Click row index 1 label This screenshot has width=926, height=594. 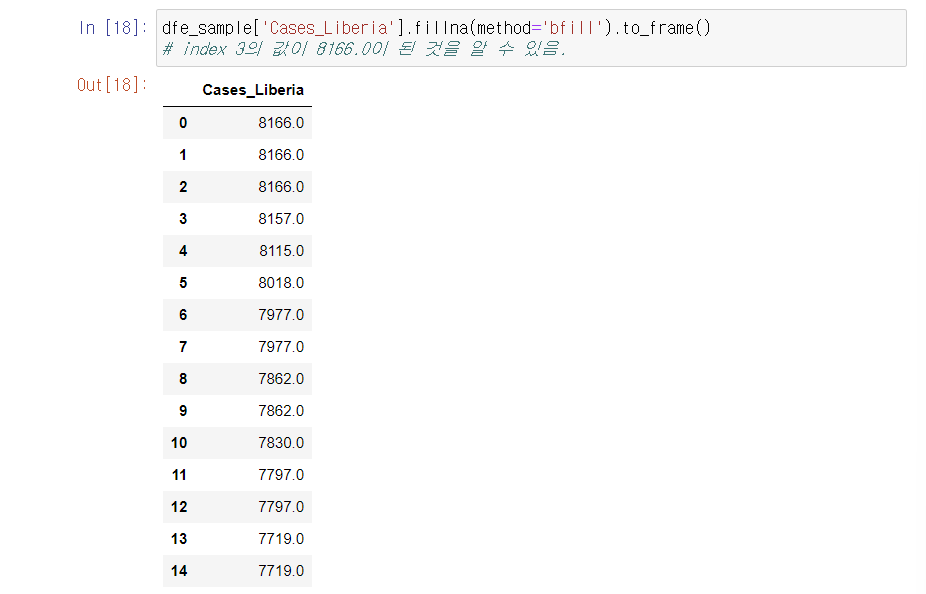183,155
